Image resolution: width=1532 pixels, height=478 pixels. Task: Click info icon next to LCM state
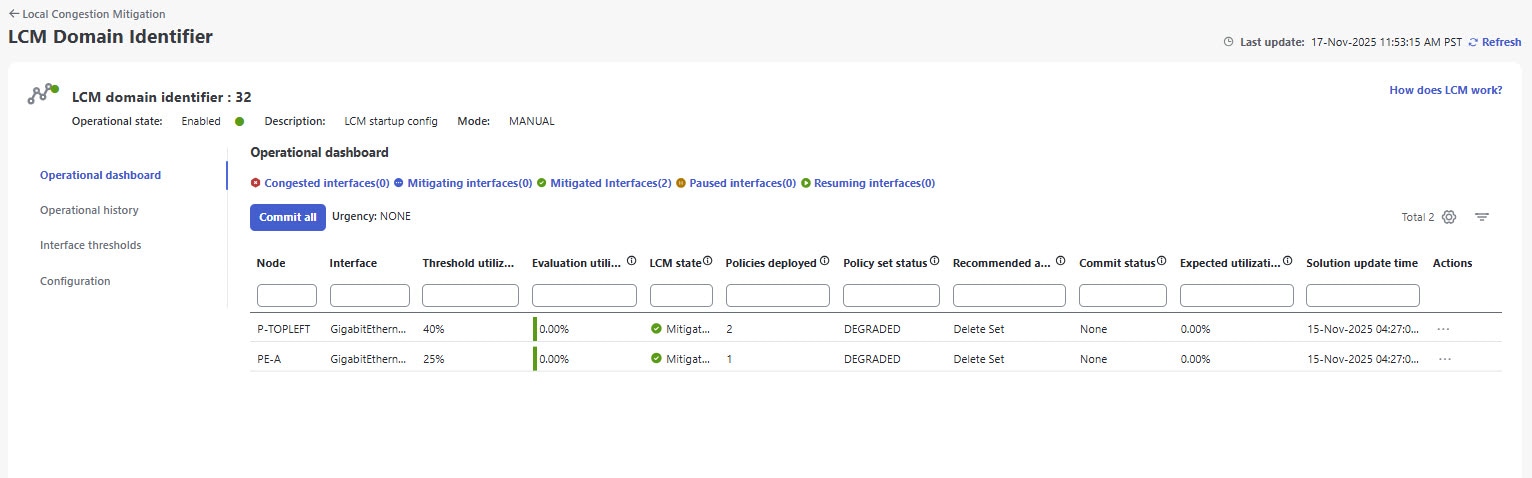pyautogui.click(x=707, y=261)
